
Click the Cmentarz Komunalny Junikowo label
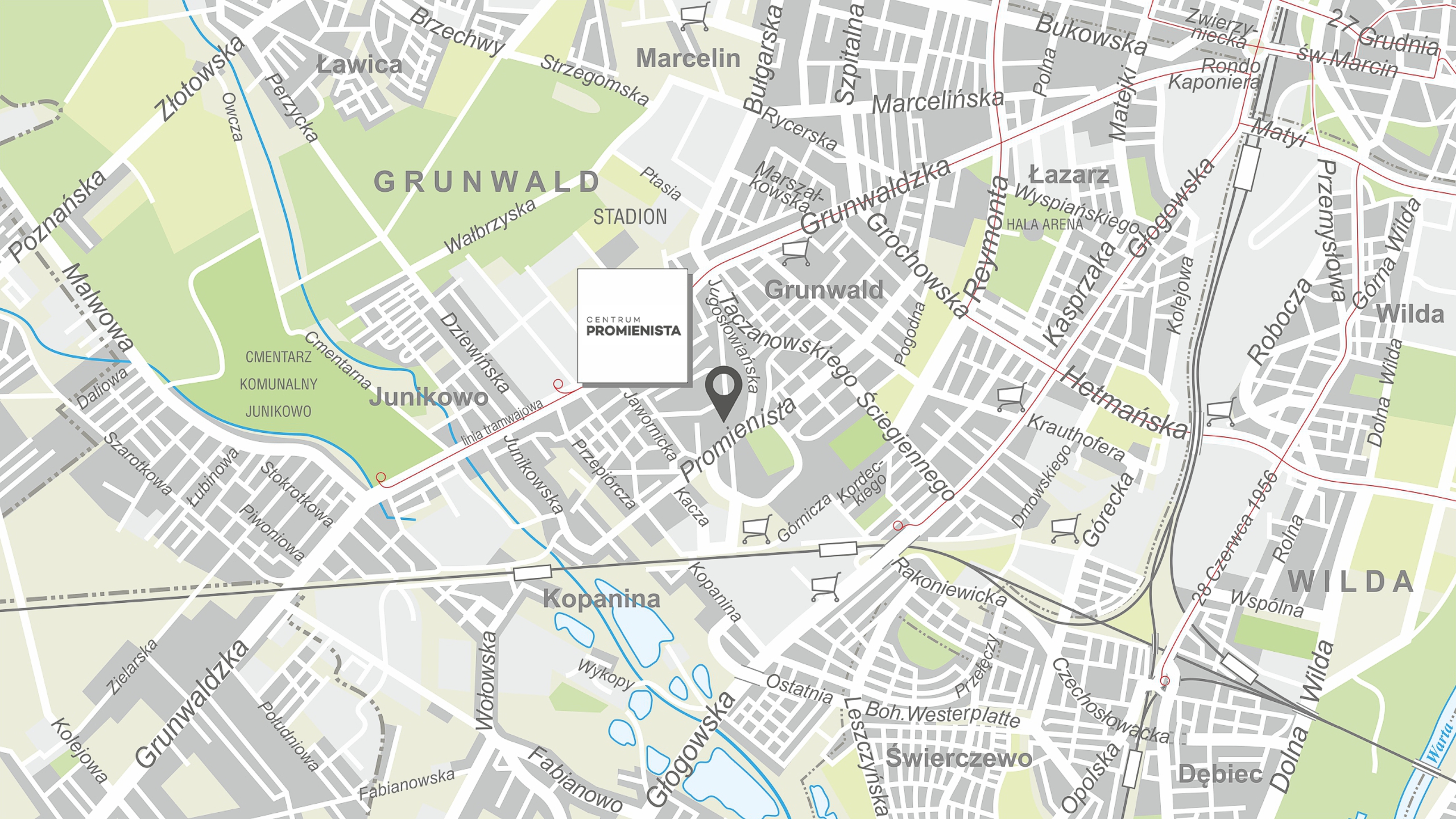(278, 384)
